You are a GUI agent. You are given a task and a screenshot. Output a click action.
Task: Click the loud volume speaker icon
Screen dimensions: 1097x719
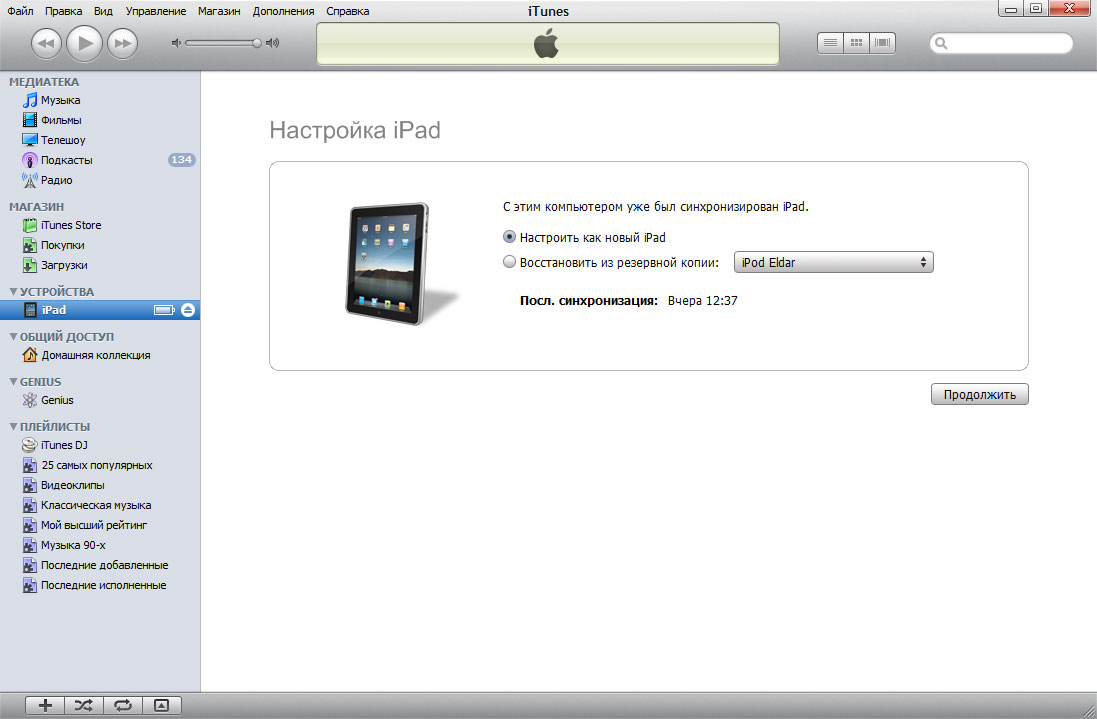coord(273,43)
